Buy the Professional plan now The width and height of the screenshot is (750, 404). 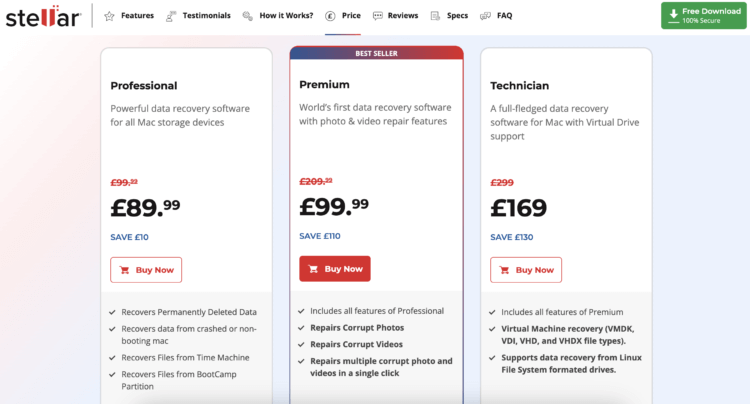pyautogui.click(x=146, y=270)
